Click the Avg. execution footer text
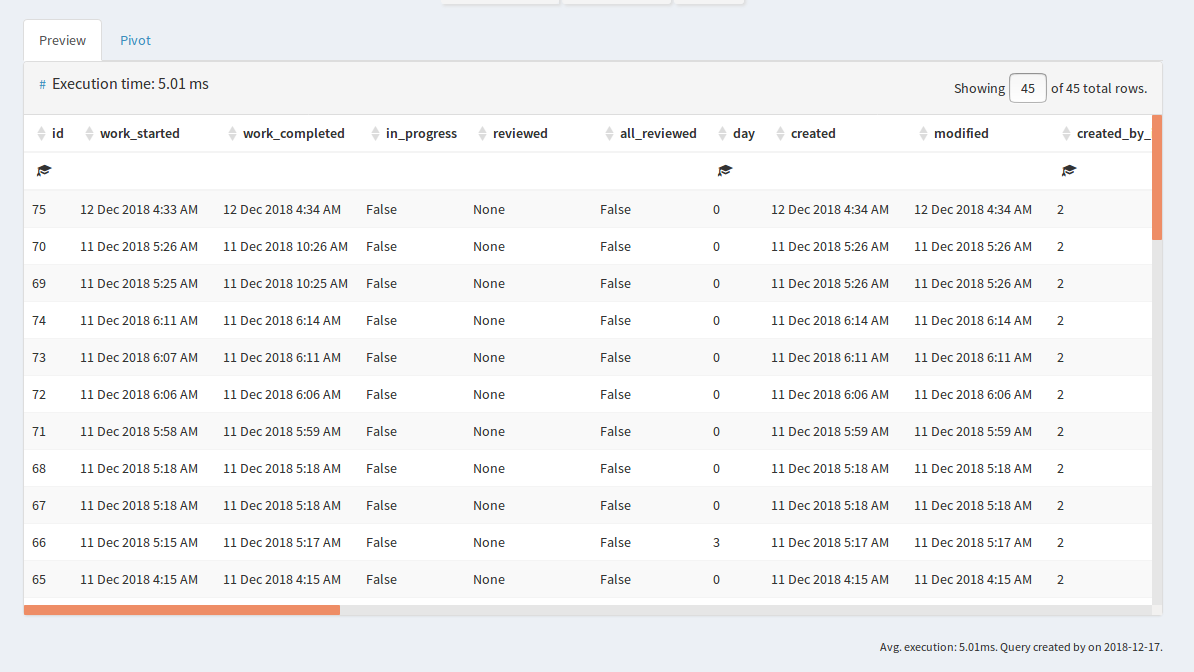Screen dimensions: 1194x672 (1021, 647)
